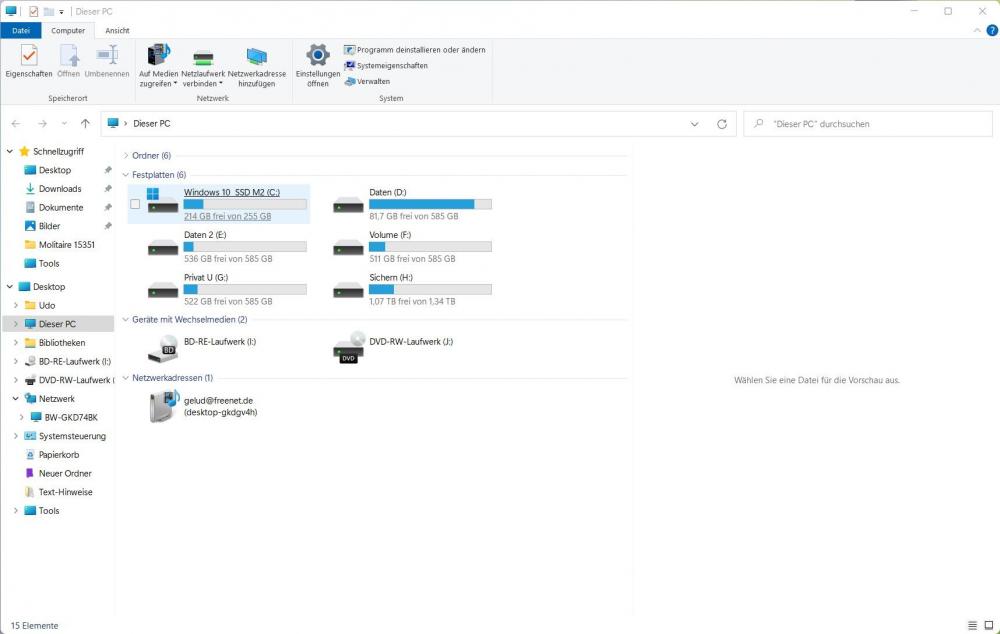This screenshot has width=1000, height=634.
Task: Collapse the Festplatten (6) group
Action: (125, 175)
